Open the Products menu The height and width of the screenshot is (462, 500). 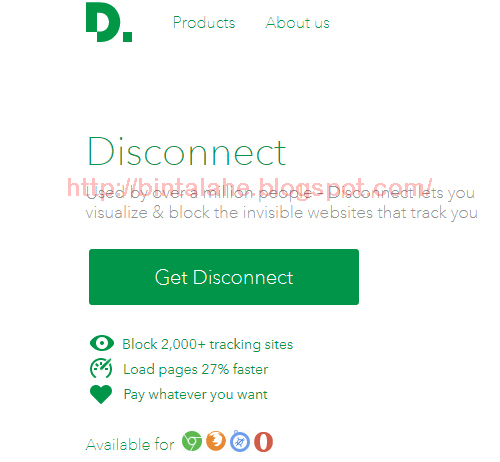point(204,23)
